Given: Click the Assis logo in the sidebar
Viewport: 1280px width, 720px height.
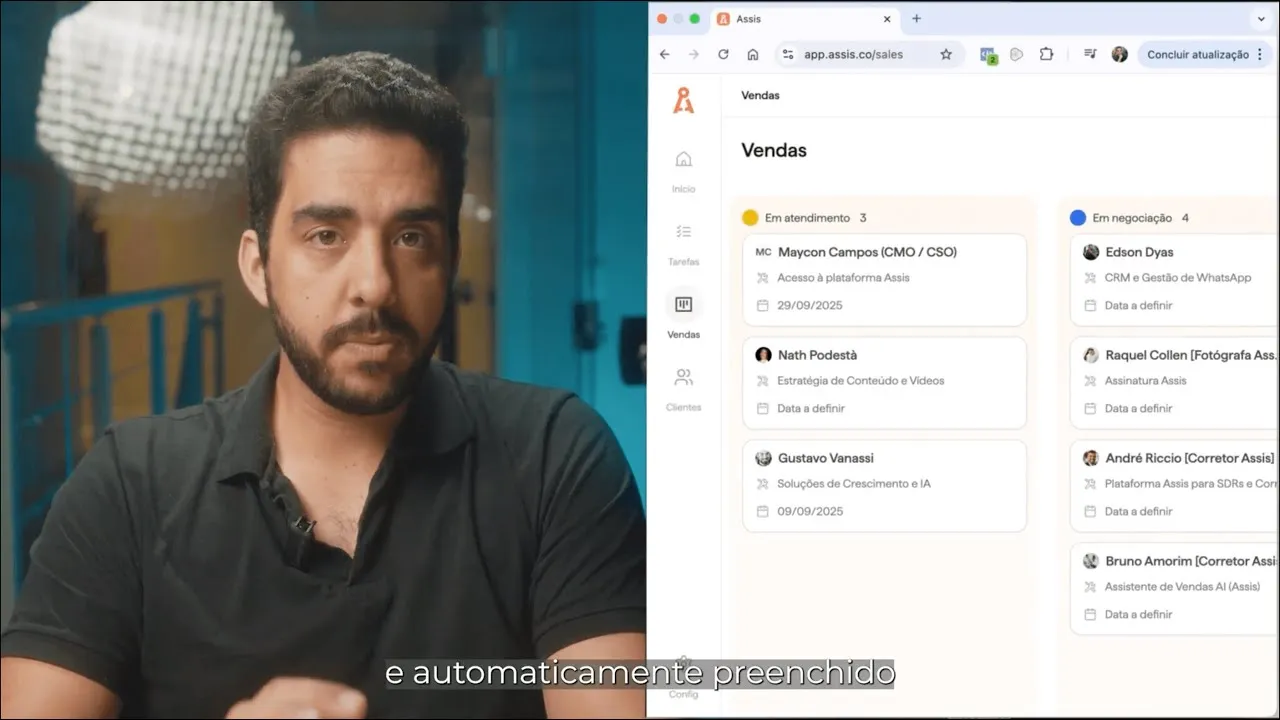Looking at the screenshot, I should click(x=683, y=100).
